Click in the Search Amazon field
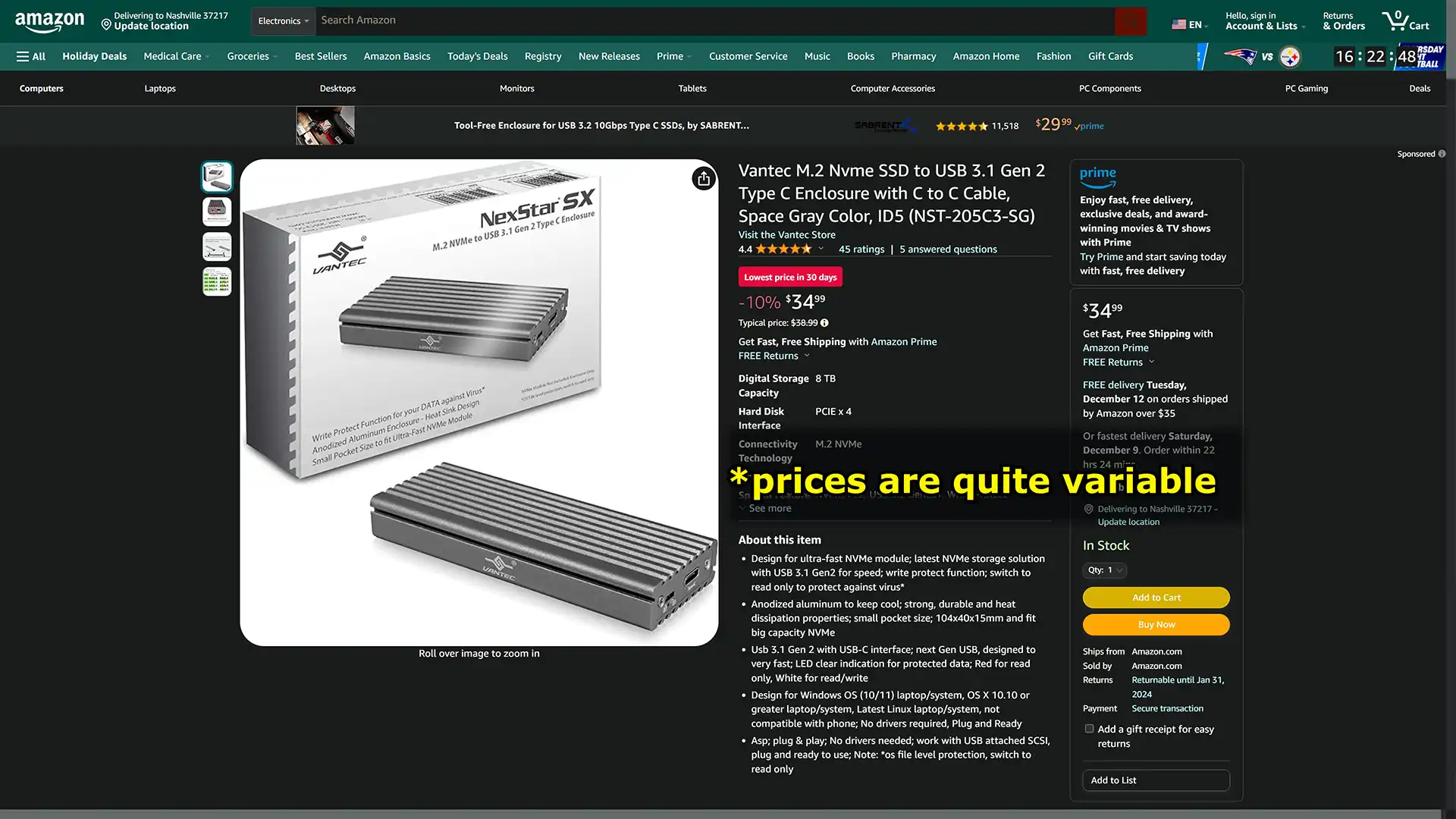 pyautogui.click(x=715, y=20)
